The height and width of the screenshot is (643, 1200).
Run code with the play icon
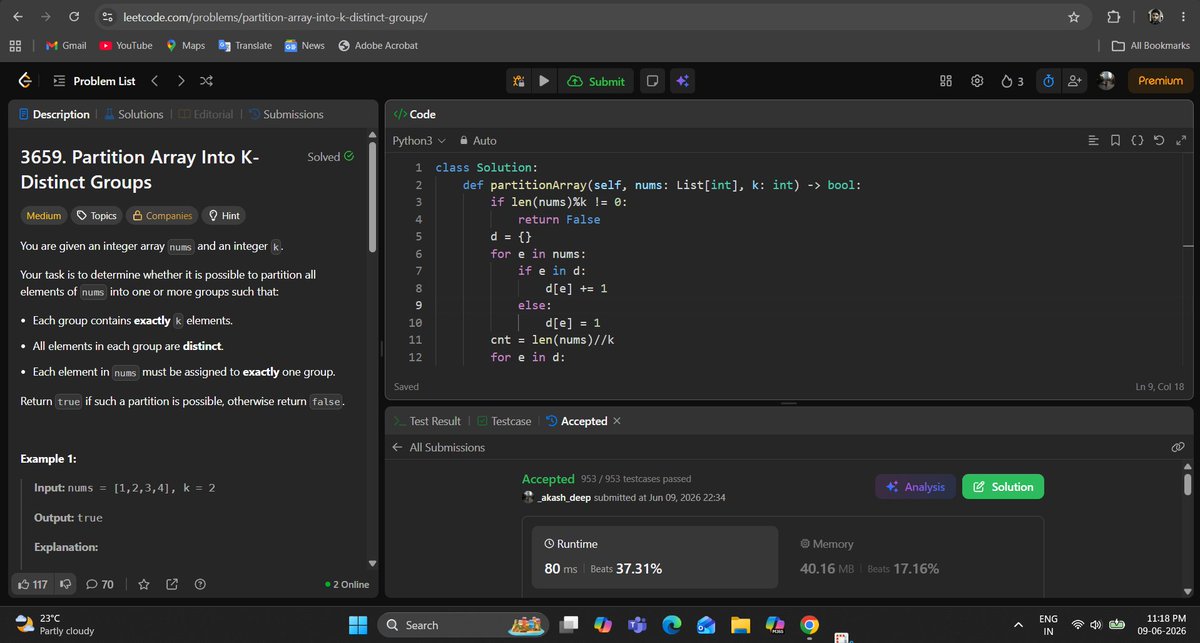click(x=543, y=81)
